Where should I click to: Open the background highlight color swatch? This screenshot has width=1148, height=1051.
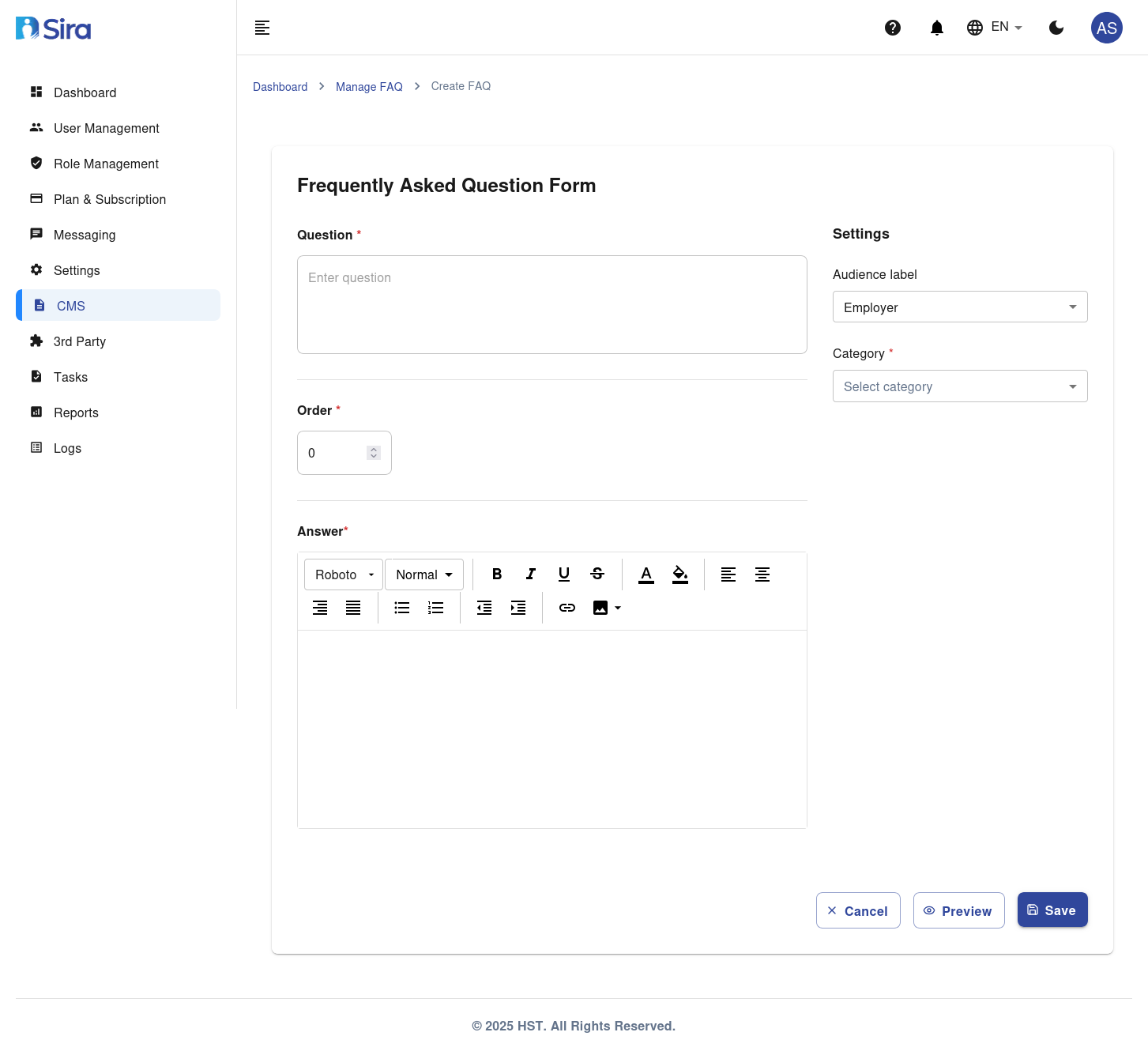(x=679, y=574)
